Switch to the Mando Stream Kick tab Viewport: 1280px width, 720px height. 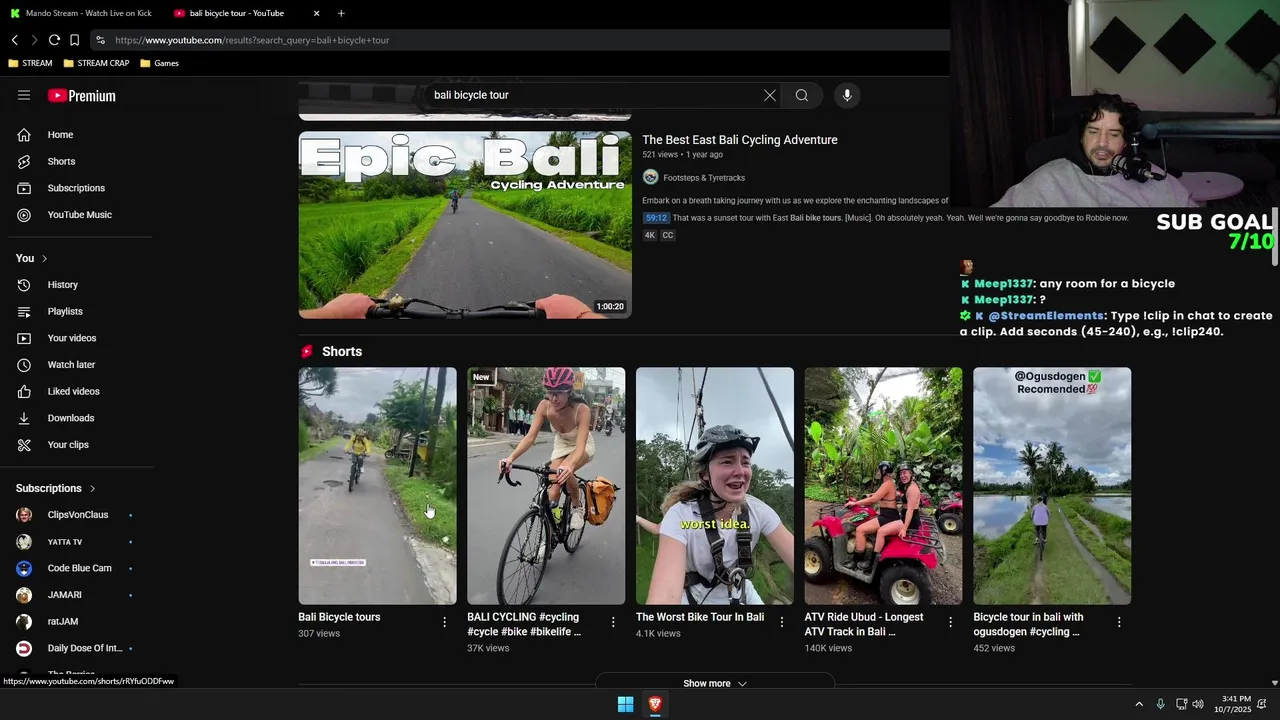[x=80, y=13]
